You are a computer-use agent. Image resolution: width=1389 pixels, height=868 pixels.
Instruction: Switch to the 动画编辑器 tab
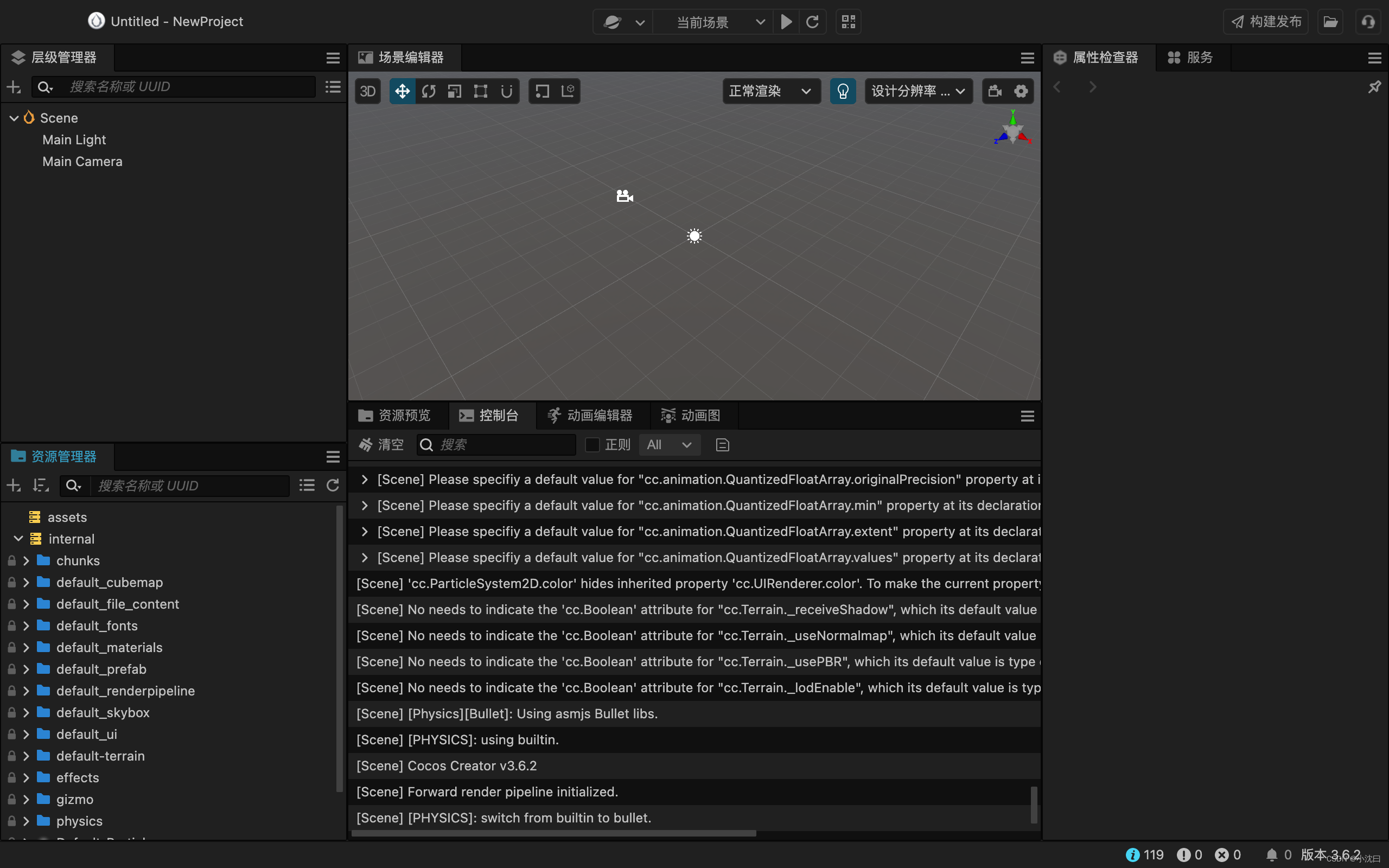click(x=591, y=415)
